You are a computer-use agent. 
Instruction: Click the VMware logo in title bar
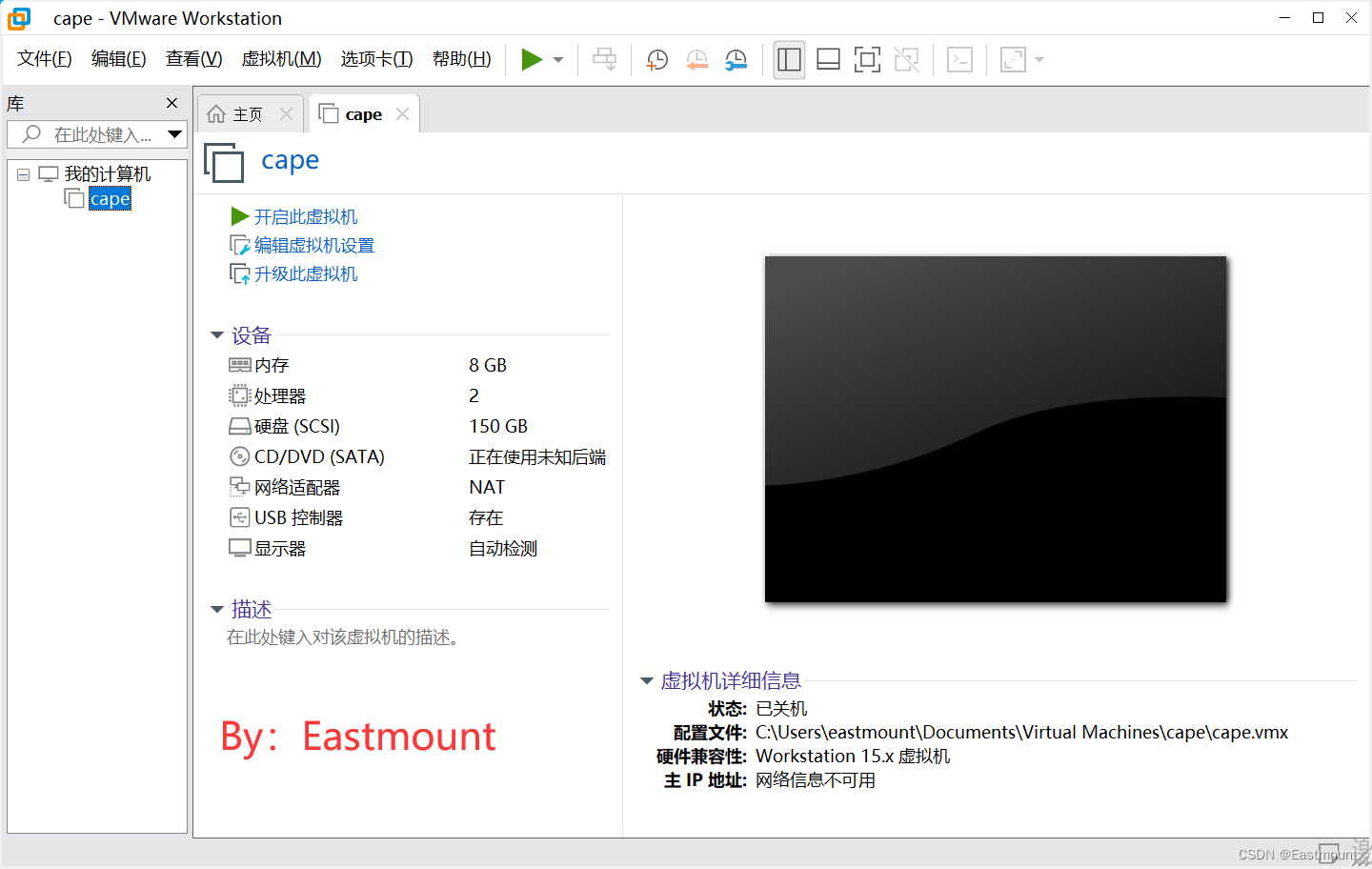pos(19,18)
